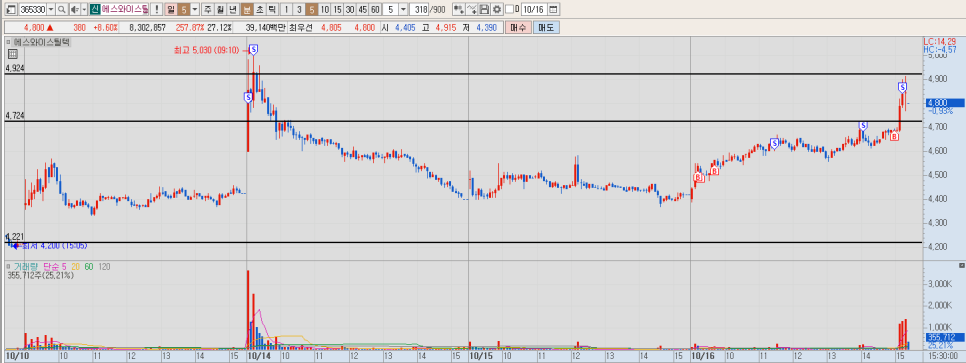966x363 pixels.
Task: Click the line chart tool icon
Action: click(472, 10)
